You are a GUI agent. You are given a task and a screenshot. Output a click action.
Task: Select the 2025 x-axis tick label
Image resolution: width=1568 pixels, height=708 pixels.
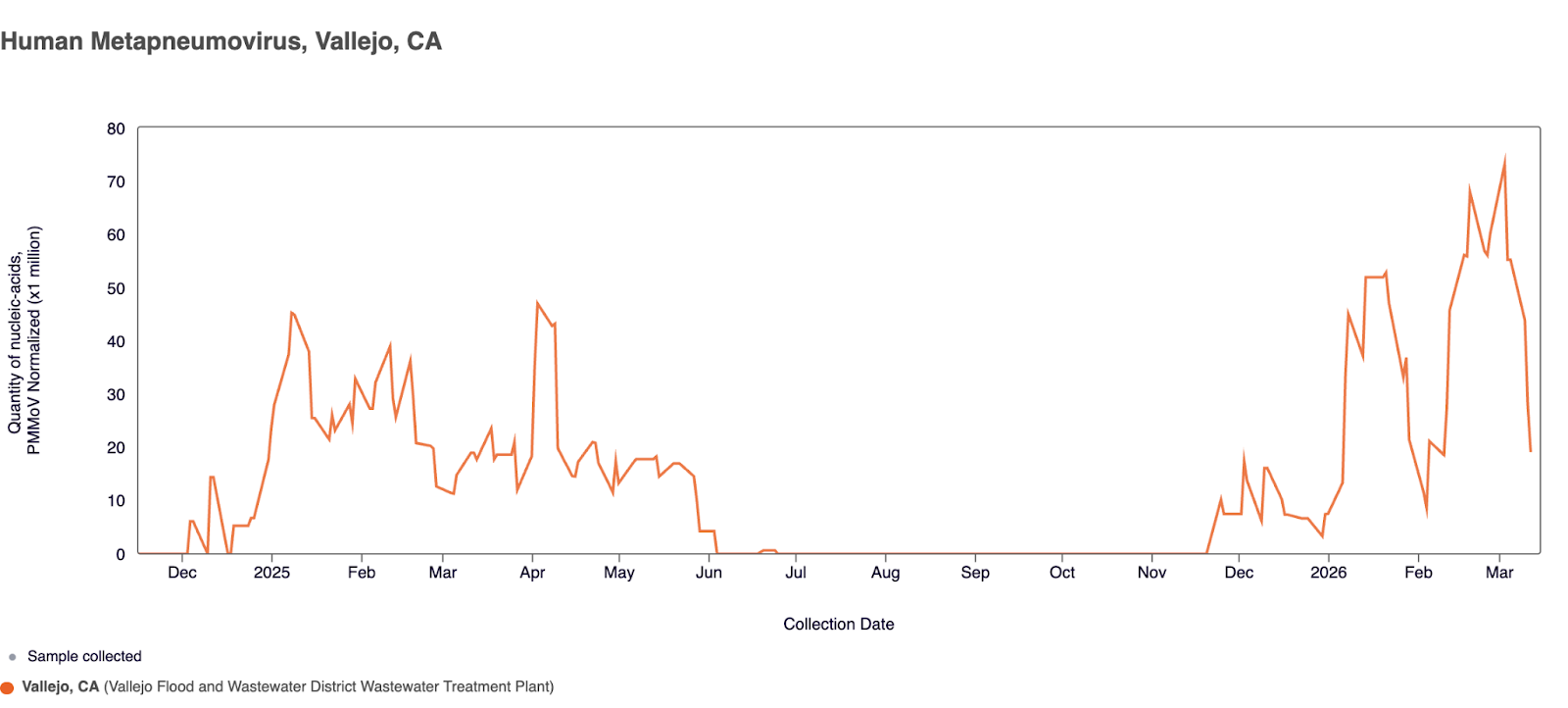pos(271,573)
